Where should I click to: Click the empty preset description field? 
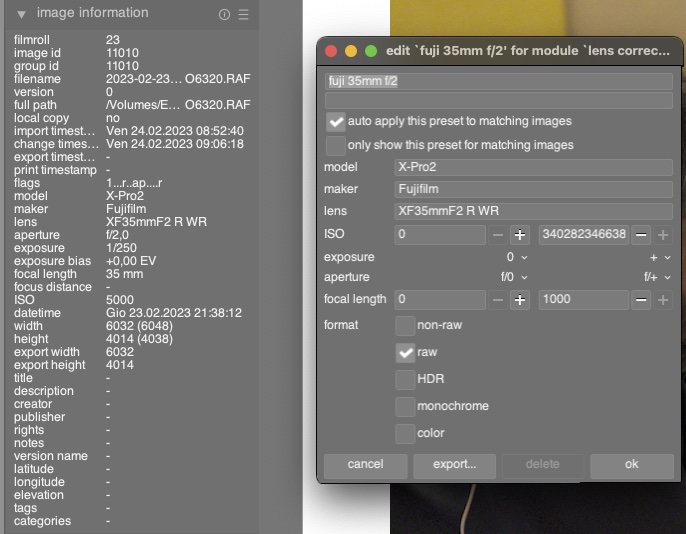pos(498,101)
